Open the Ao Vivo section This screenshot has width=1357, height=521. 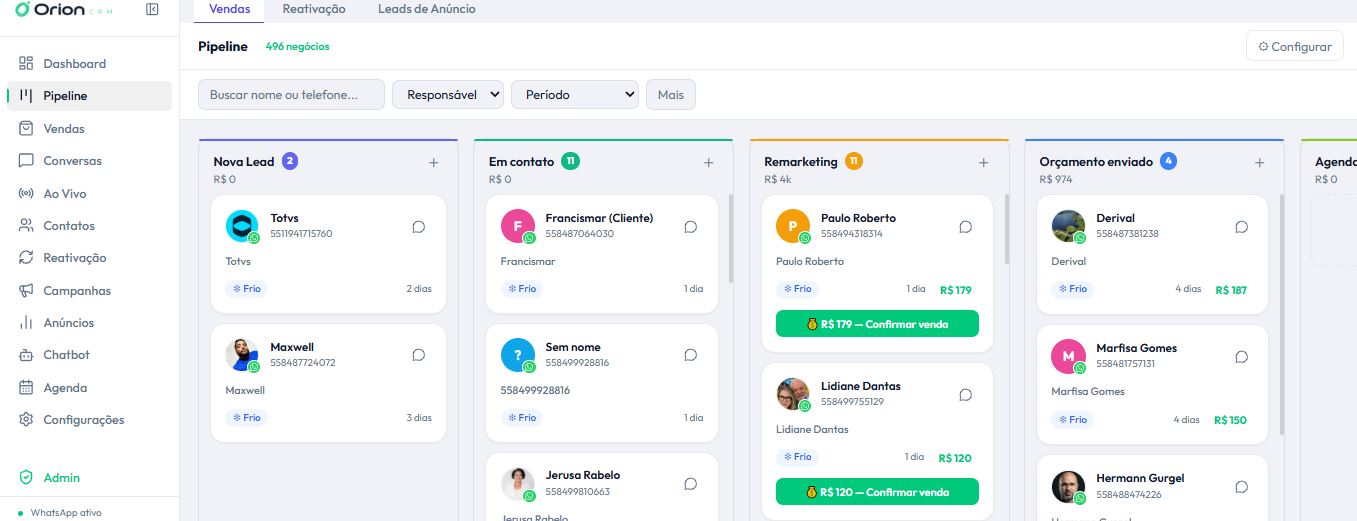(89, 193)
